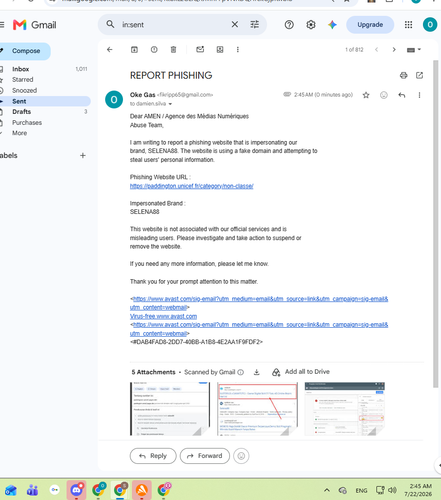The width and height of the screenshot is (441, 500).
Task: Open the Discord taskbar icon
Action: click(x=76, y=490)
